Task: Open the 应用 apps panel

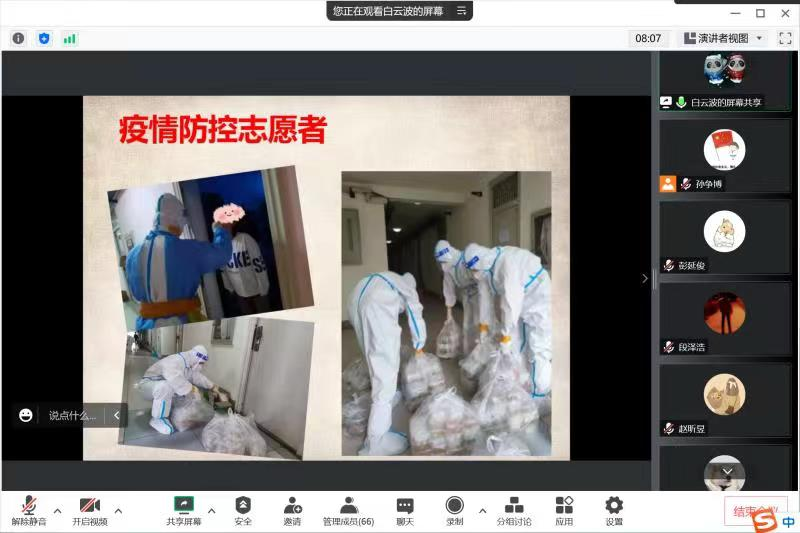Action: click(564, 510)
